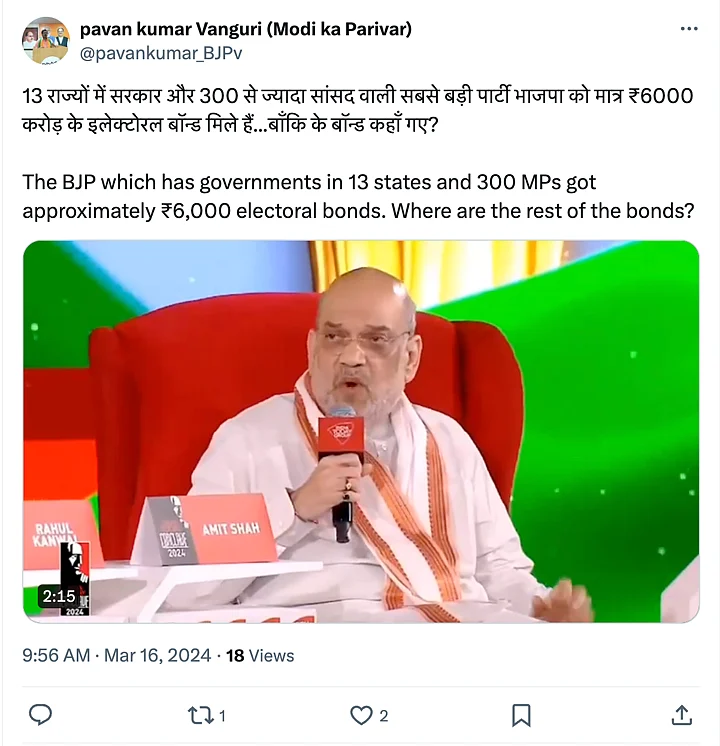Viewport: 720px width, 746px height.
Task: Bookmark this tweet
Action: tap(521, 716)
